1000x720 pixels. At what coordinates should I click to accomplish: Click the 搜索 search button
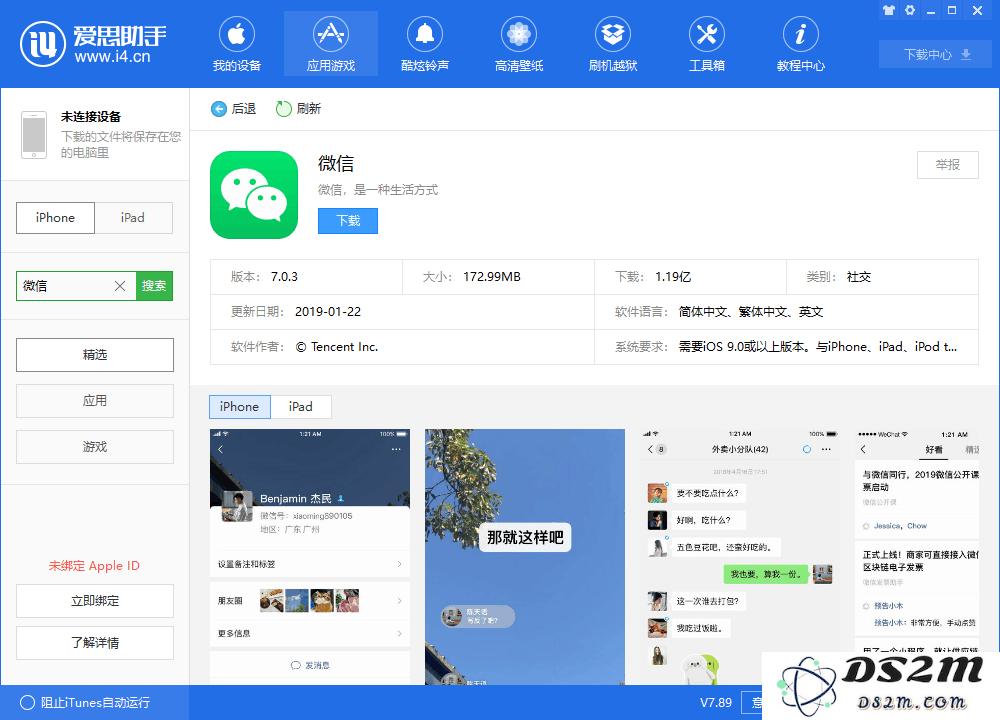[x=154, y=286]
